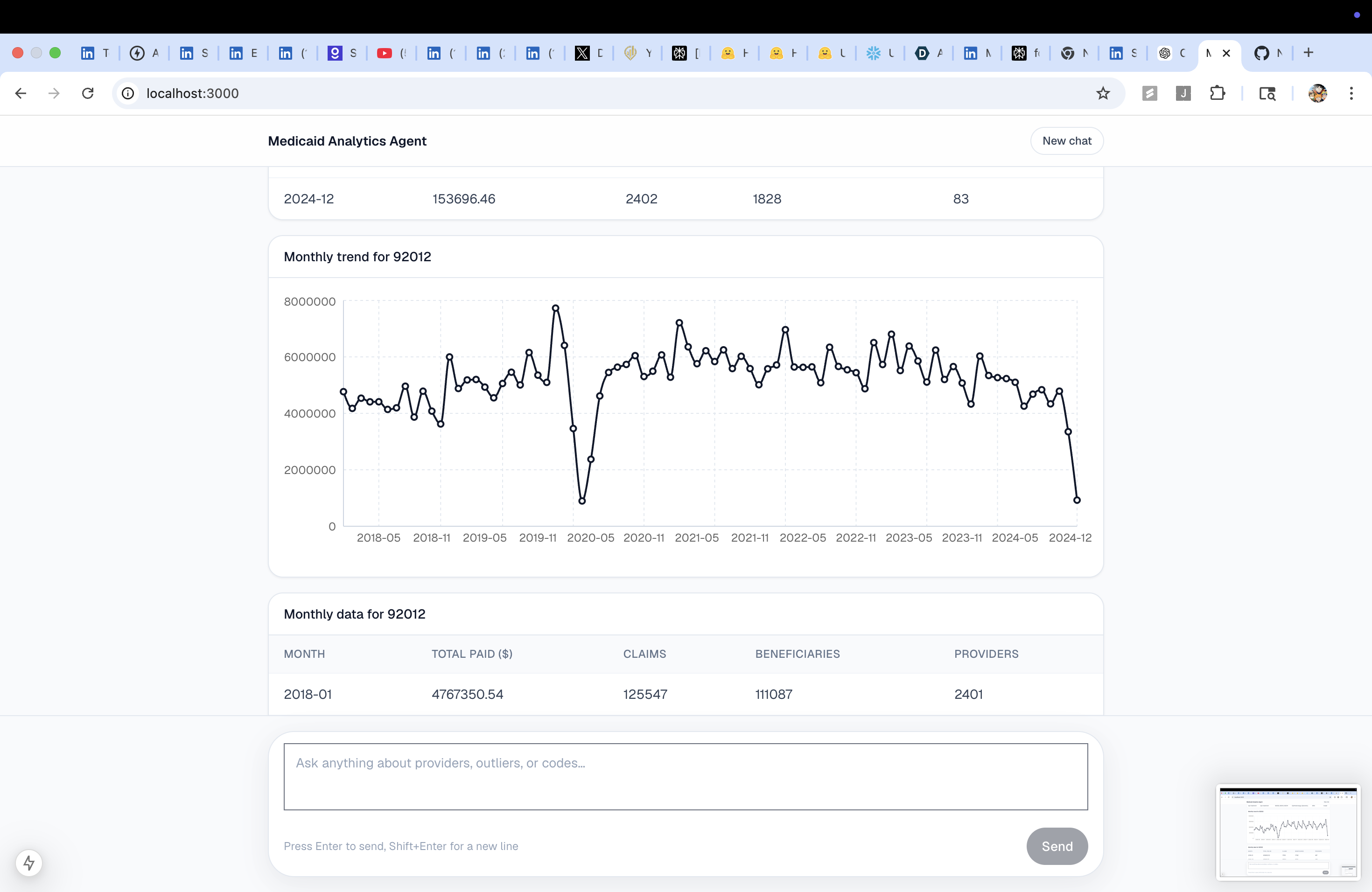Open the browser extensions puzzle icon
Viewport: 1372px width, 892px height.
1217,93
